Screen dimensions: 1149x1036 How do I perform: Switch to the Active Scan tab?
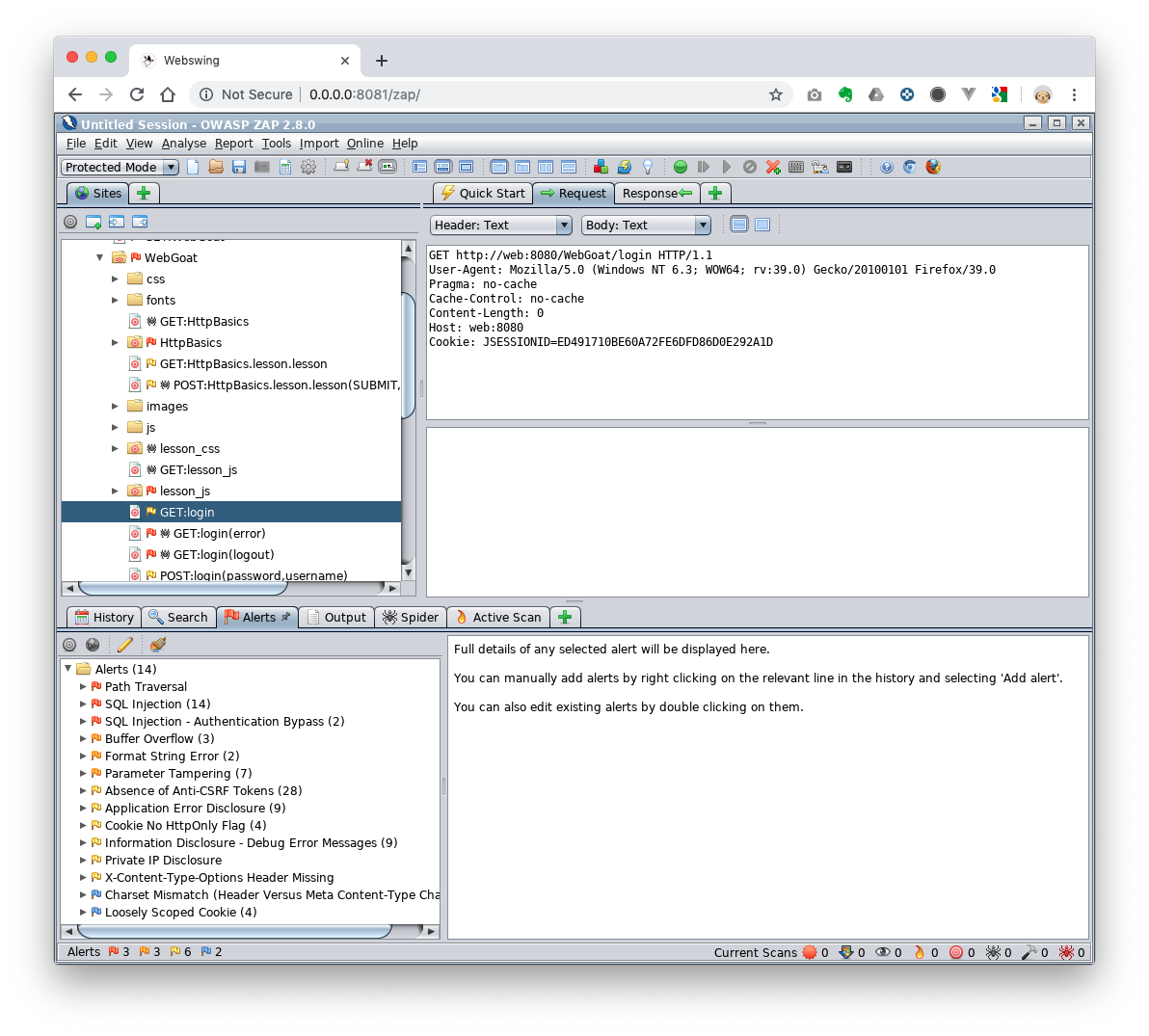pos(498,618)
